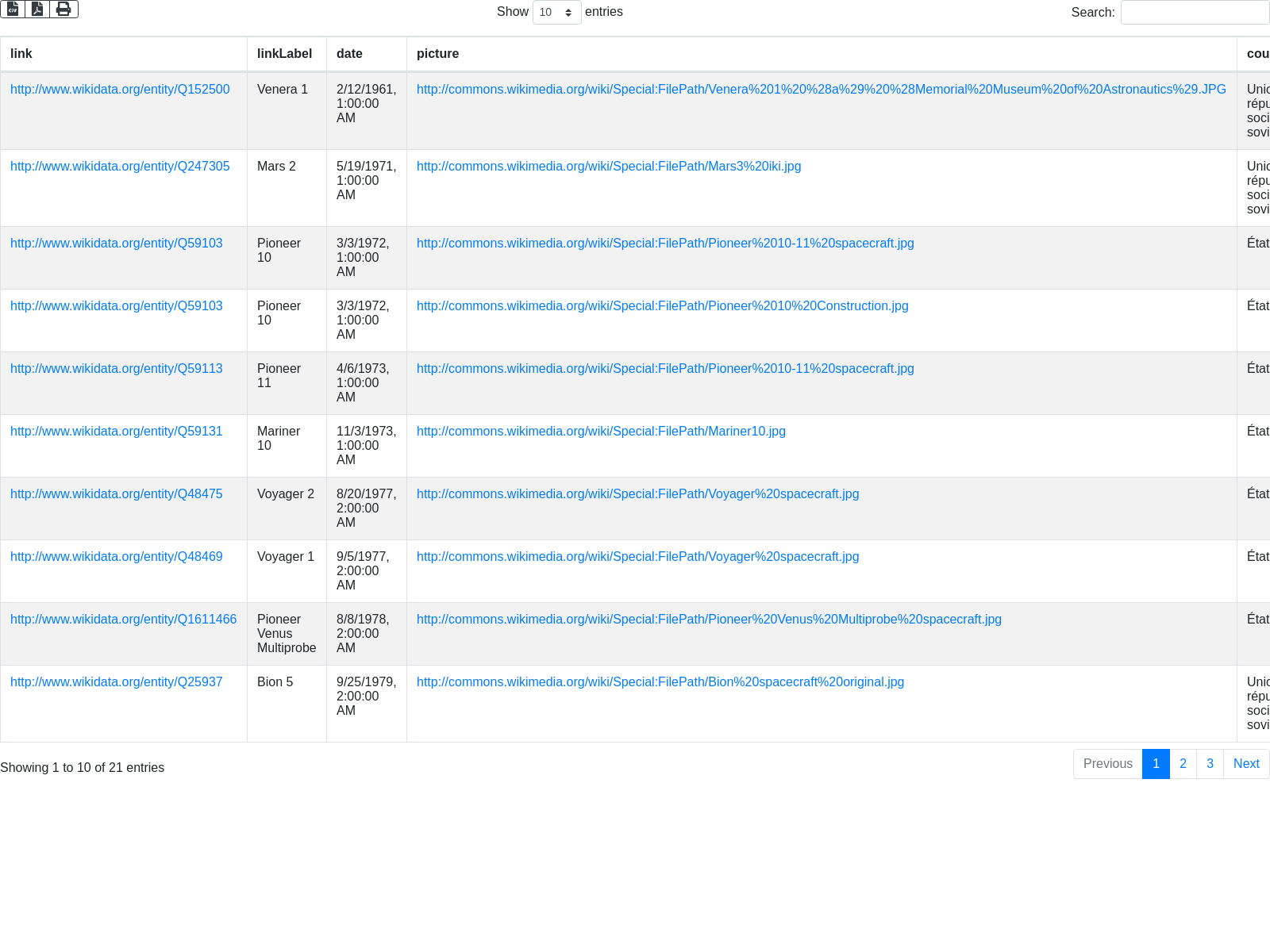Viewport: 1270px width, 952px height.
Task: Open Pioneer Venus Multiprobe spacecraft picture link
Action: (x=709, y=619)
